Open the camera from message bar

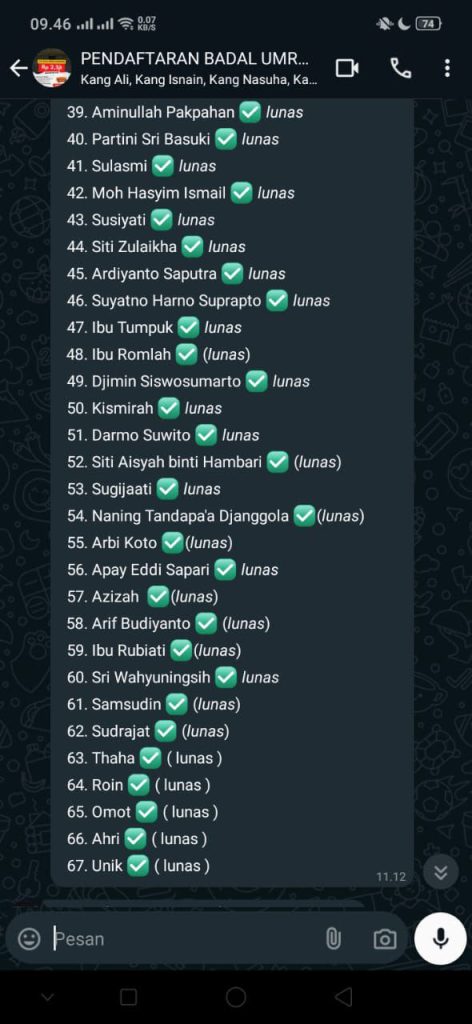pyautogui.click(x=385, y=939)
